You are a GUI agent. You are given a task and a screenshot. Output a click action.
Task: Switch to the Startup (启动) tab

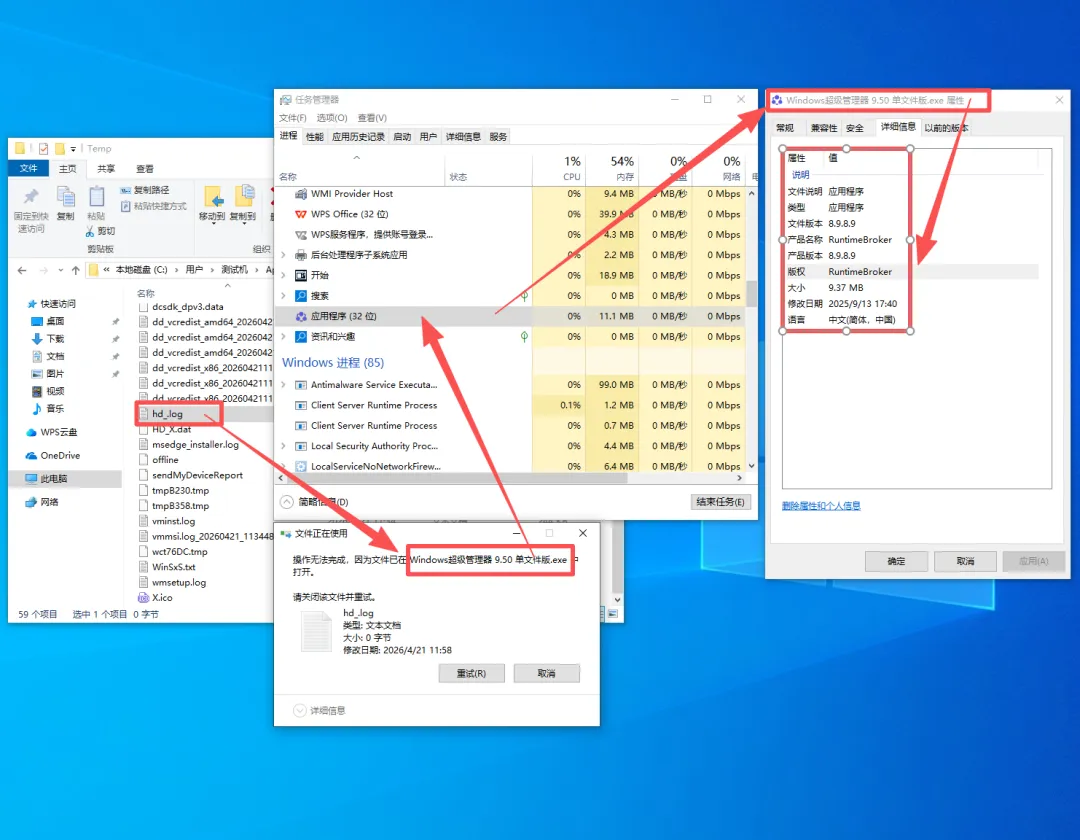402,137
